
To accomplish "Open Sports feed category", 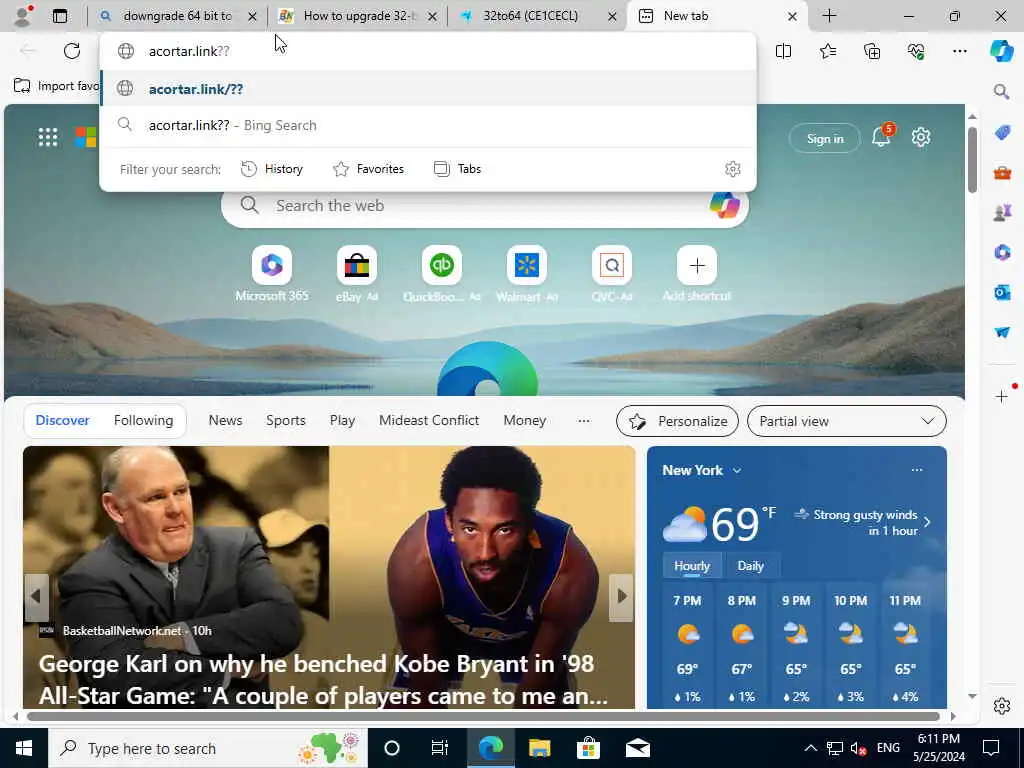I will [285, 421].
